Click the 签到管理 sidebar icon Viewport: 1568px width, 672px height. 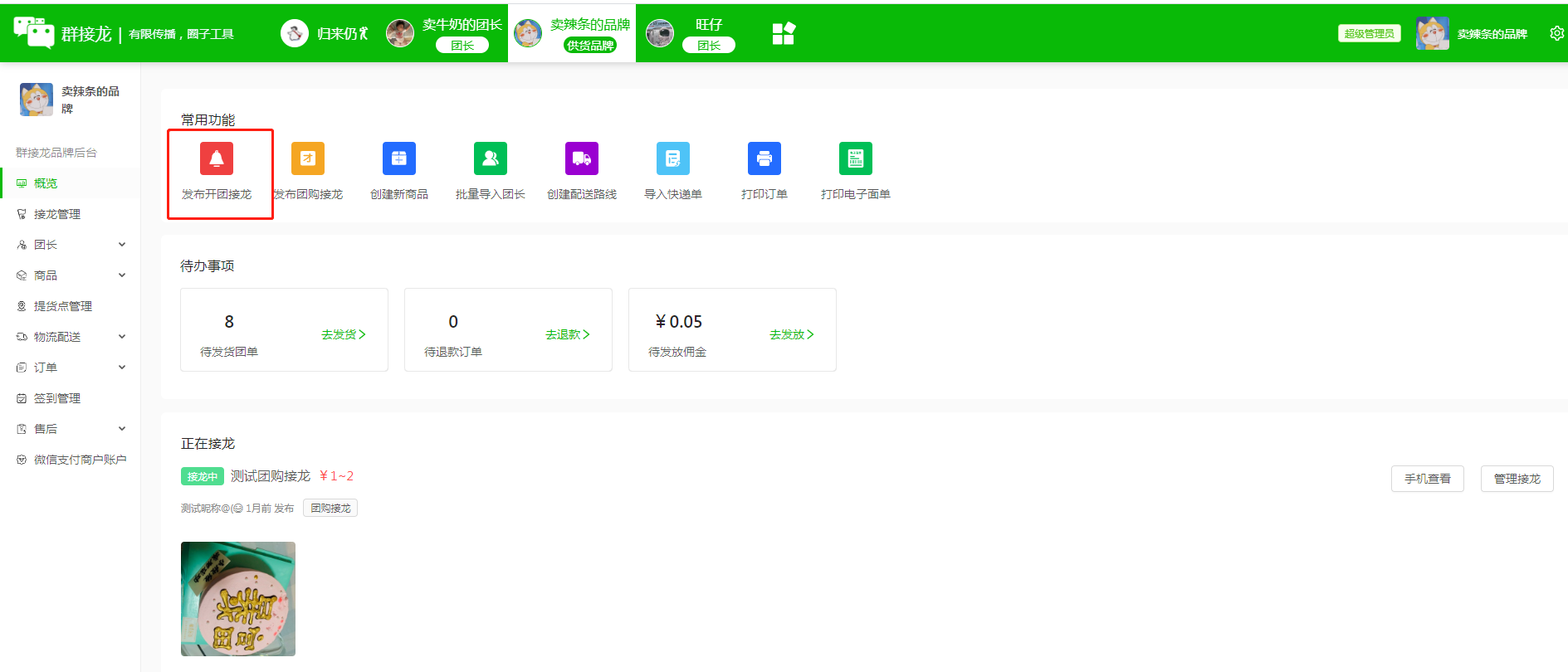click(x=22, y=398)
